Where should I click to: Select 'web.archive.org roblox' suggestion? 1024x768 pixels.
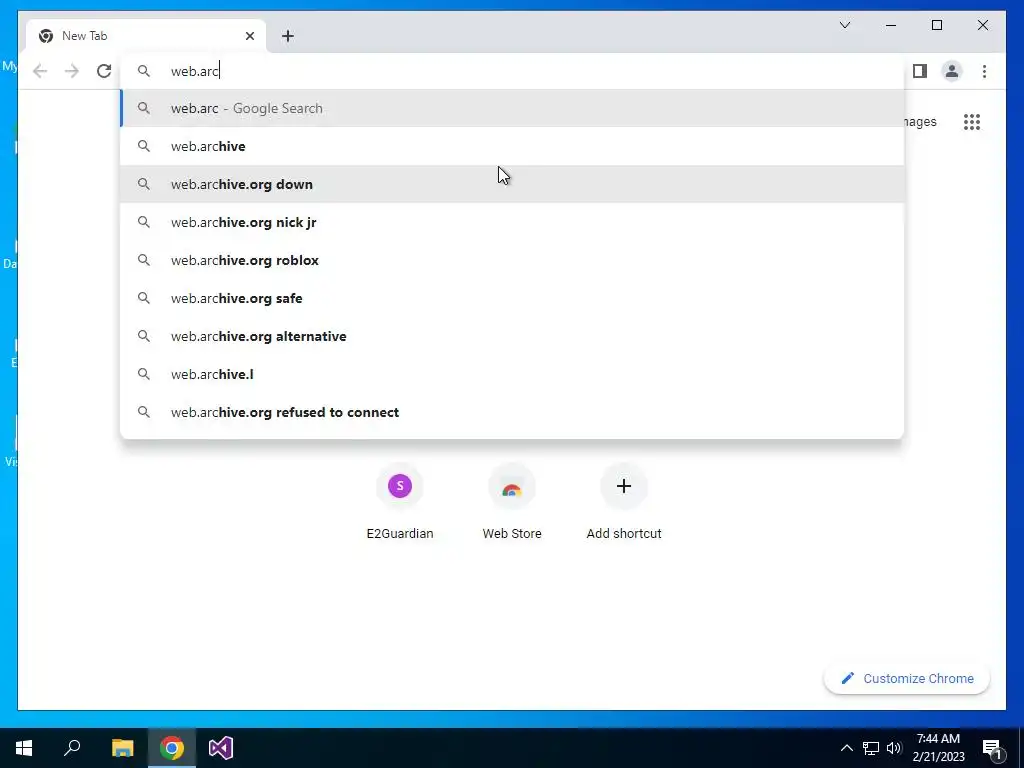click(x=512, y=260)
